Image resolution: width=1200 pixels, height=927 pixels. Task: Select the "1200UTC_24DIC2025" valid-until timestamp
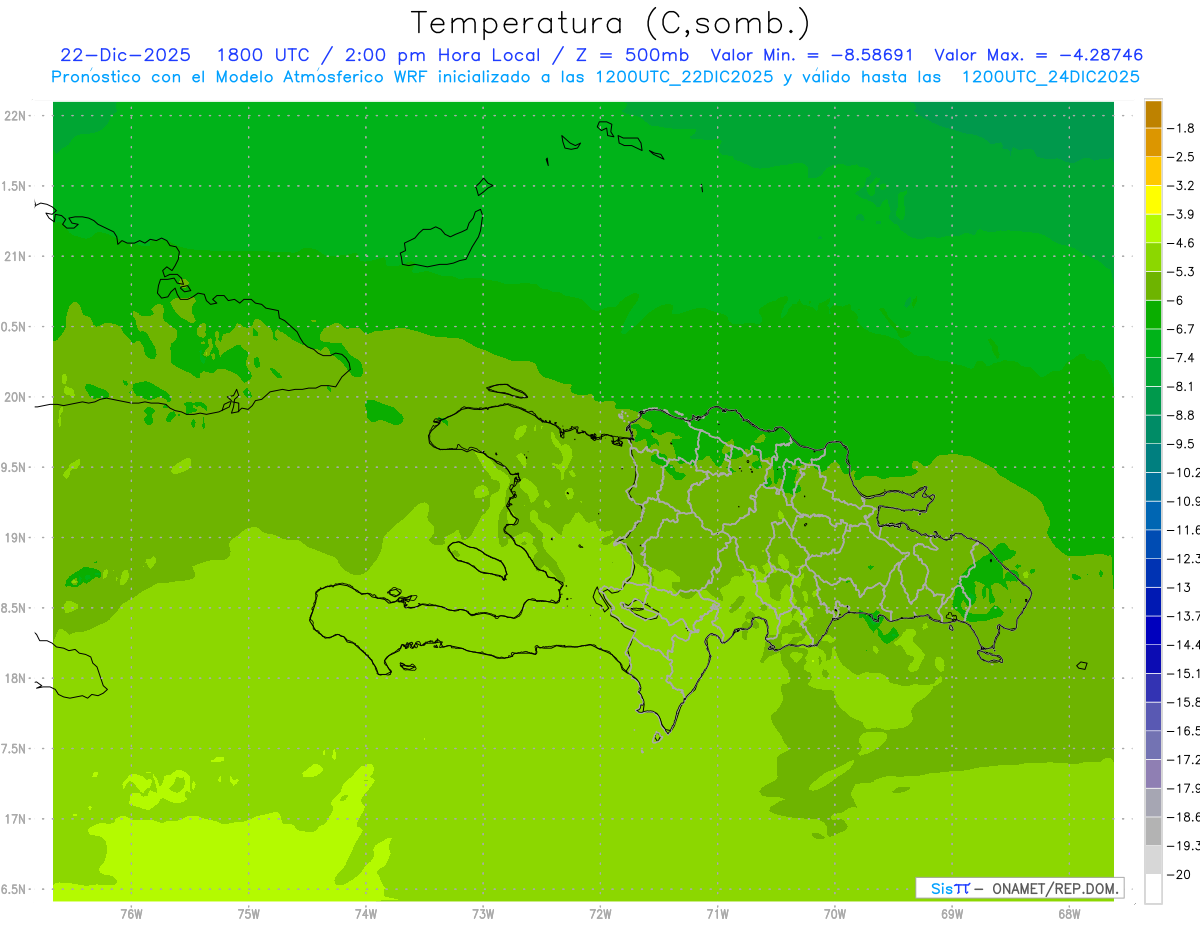click(x=1050, y=77)
